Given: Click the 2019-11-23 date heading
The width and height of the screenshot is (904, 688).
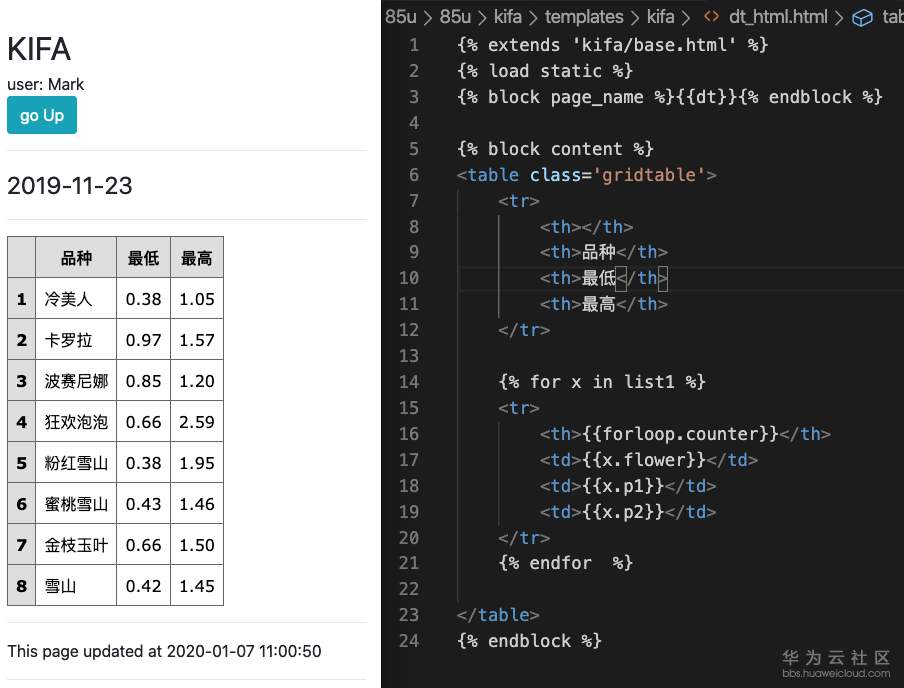Looking at the screenshot, I should click(70, 185).
